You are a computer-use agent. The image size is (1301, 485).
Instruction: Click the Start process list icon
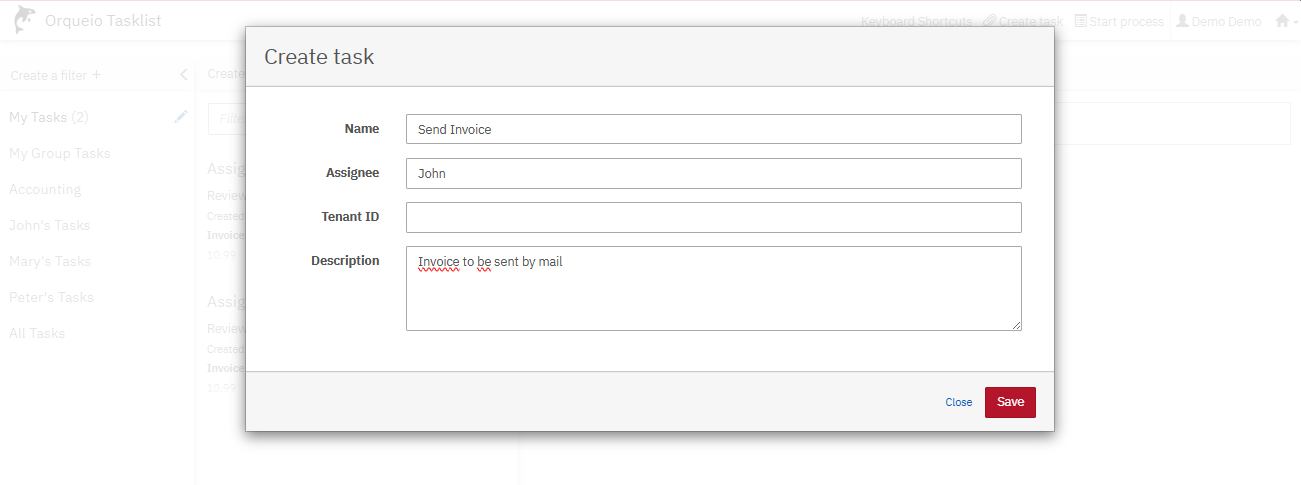point(1080,21)
